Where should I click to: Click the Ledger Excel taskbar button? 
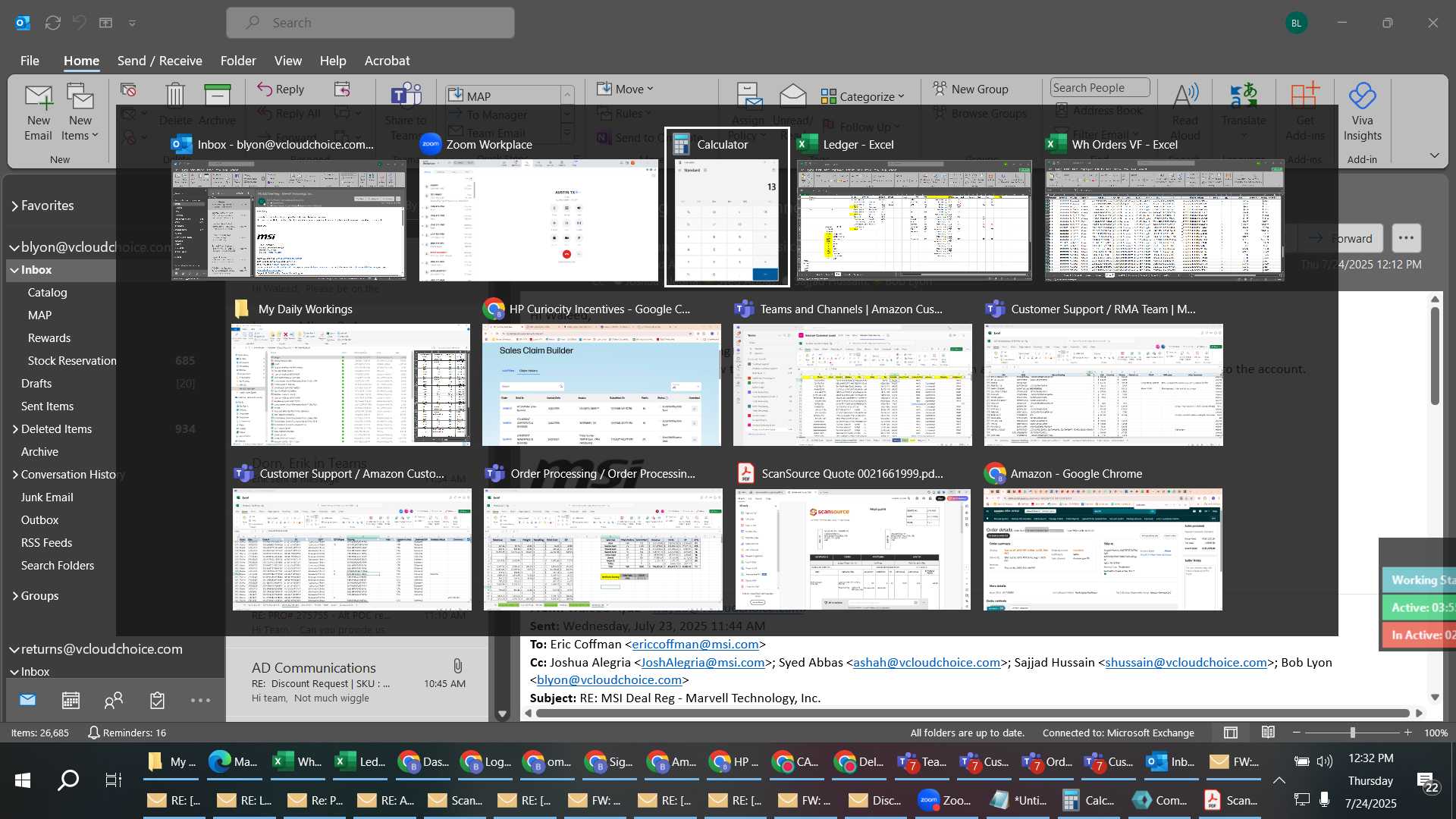click(360, 761)
